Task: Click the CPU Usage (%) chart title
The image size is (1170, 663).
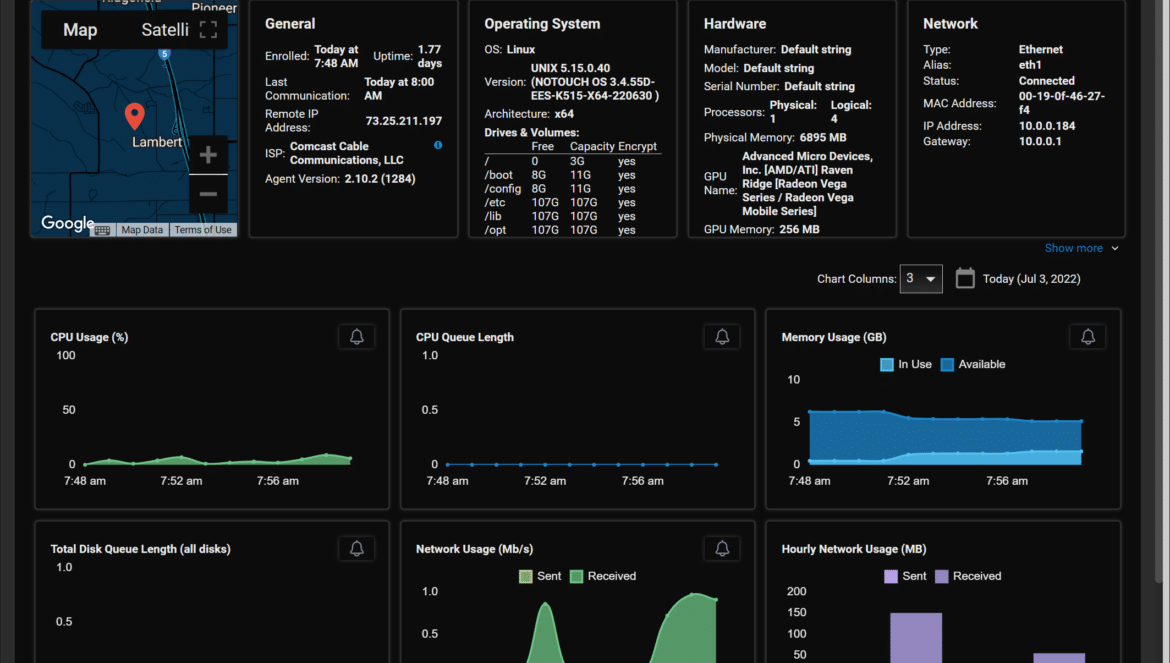Action: pyautogui.click(x=90, y=337)
